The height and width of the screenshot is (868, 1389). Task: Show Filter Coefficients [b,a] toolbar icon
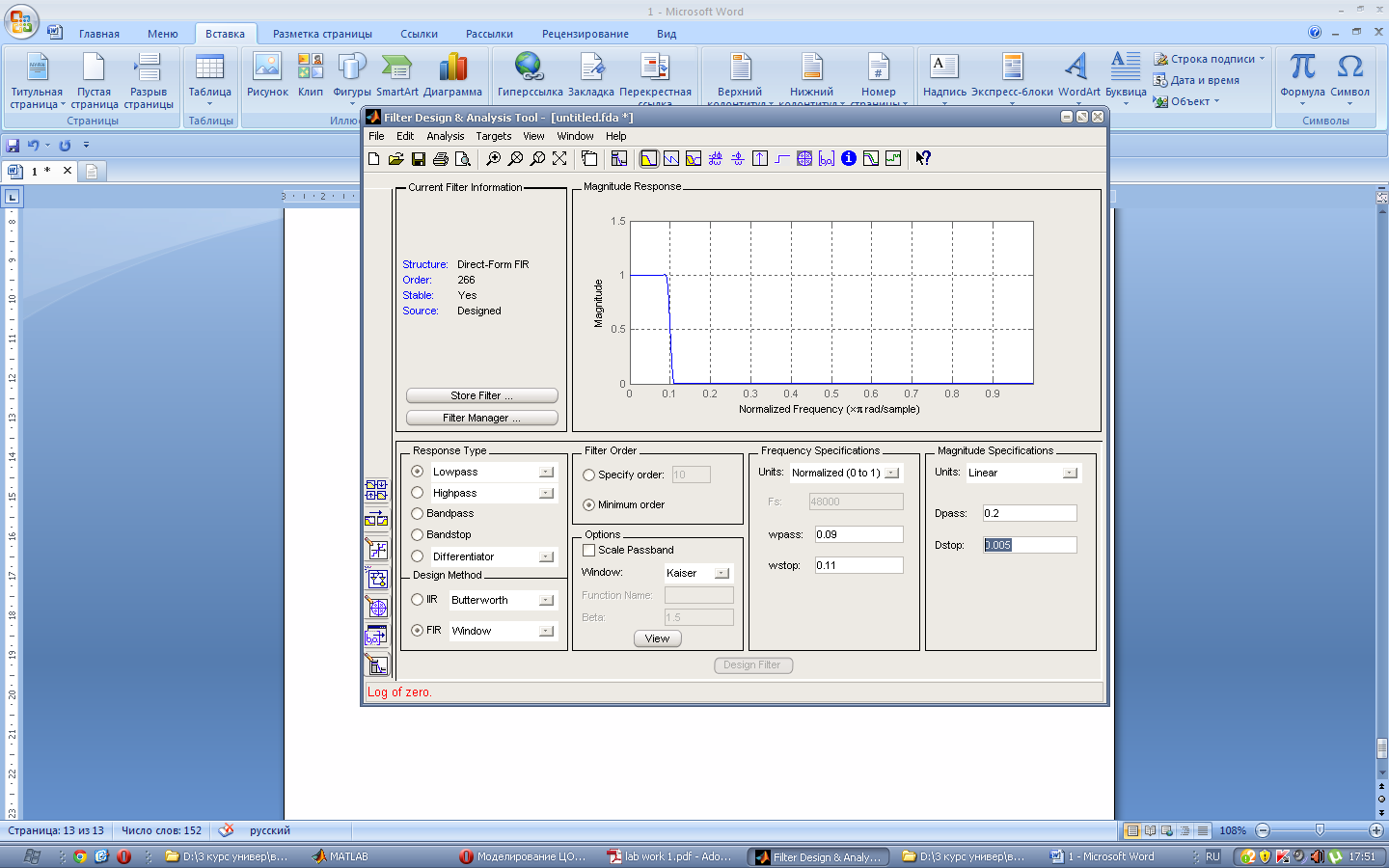click(827, 159)
